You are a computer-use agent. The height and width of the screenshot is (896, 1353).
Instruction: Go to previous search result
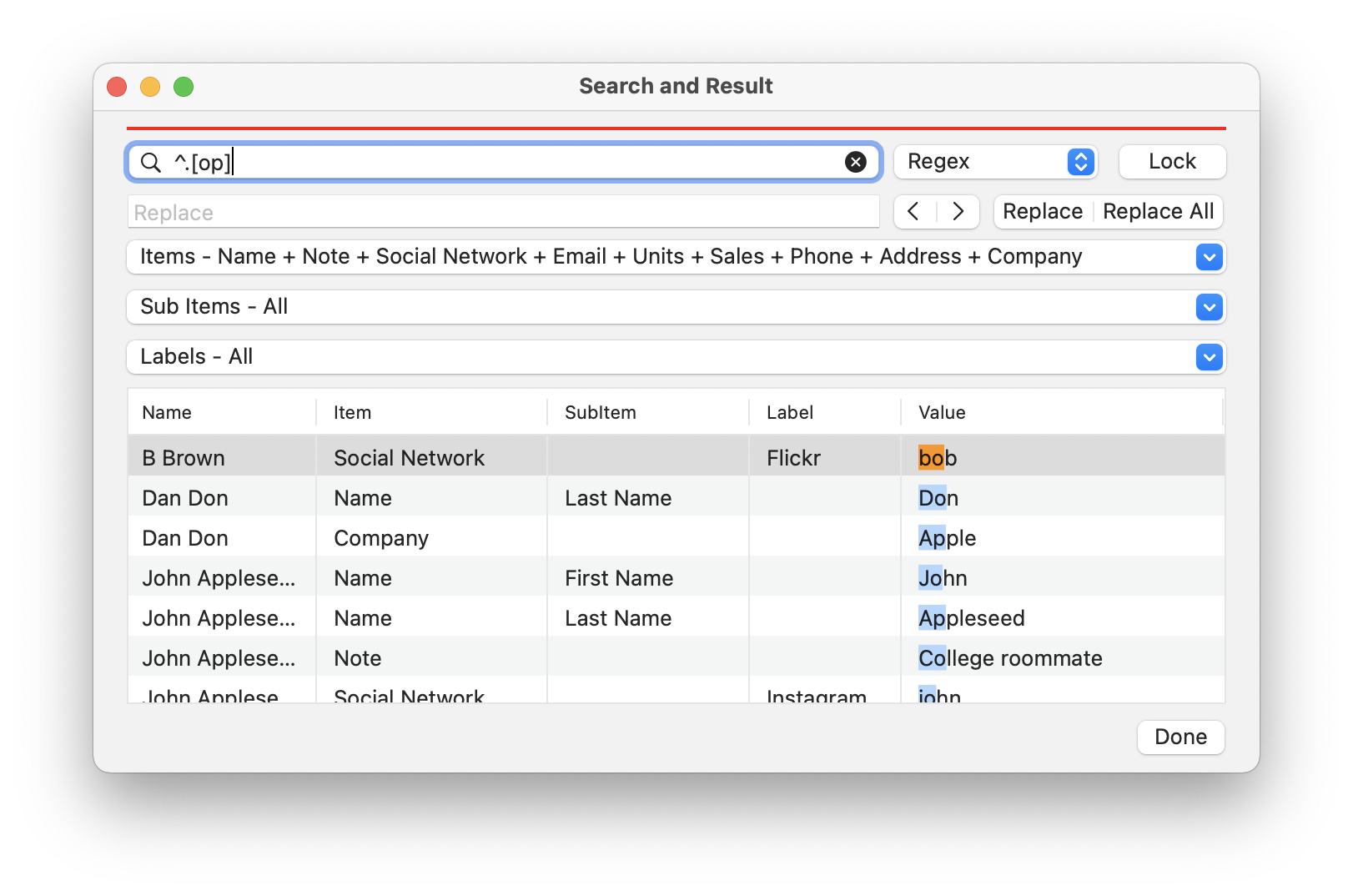[914, 212]
